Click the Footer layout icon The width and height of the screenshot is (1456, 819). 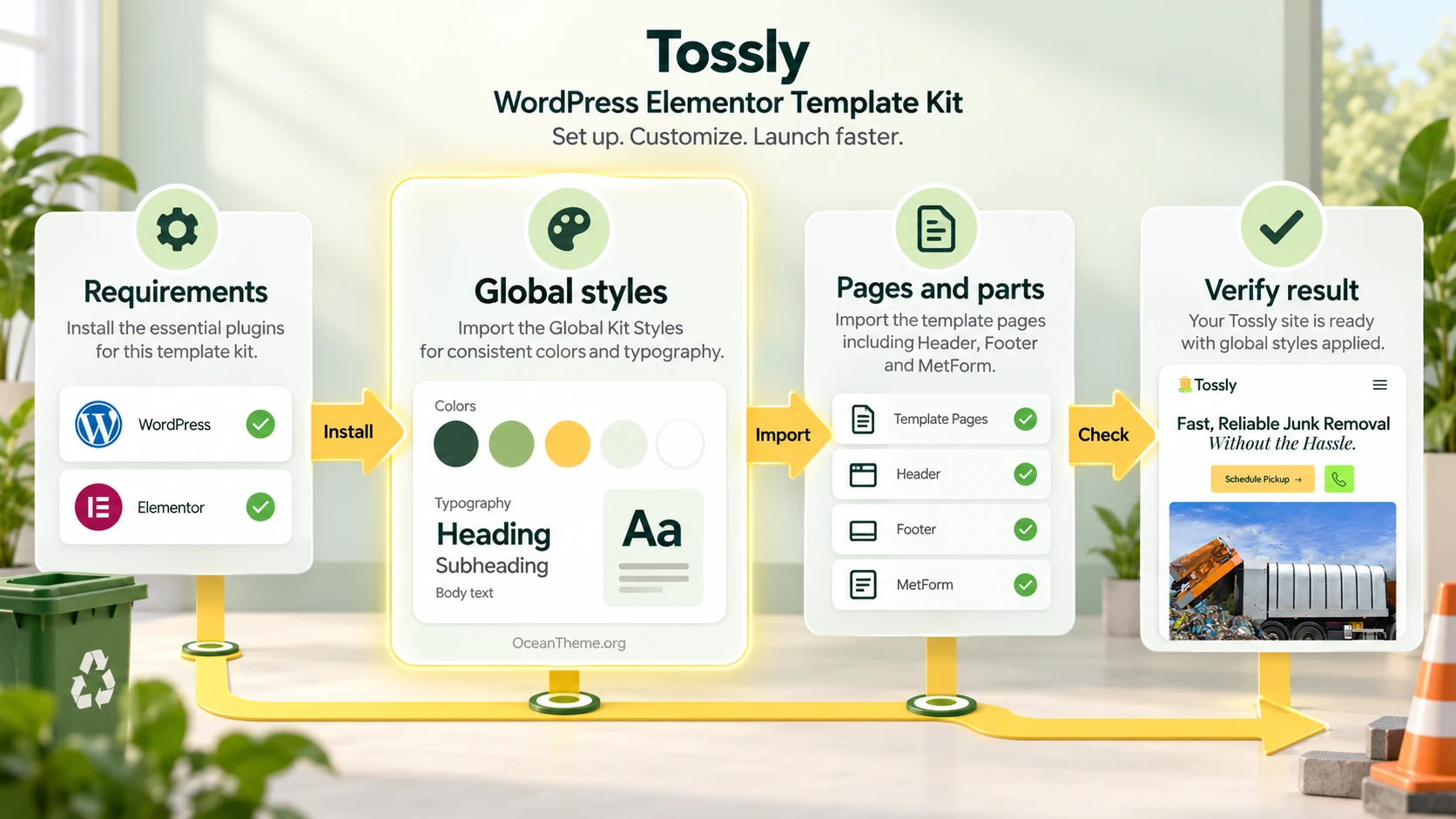pyautogui.click(x=863, y=530)
